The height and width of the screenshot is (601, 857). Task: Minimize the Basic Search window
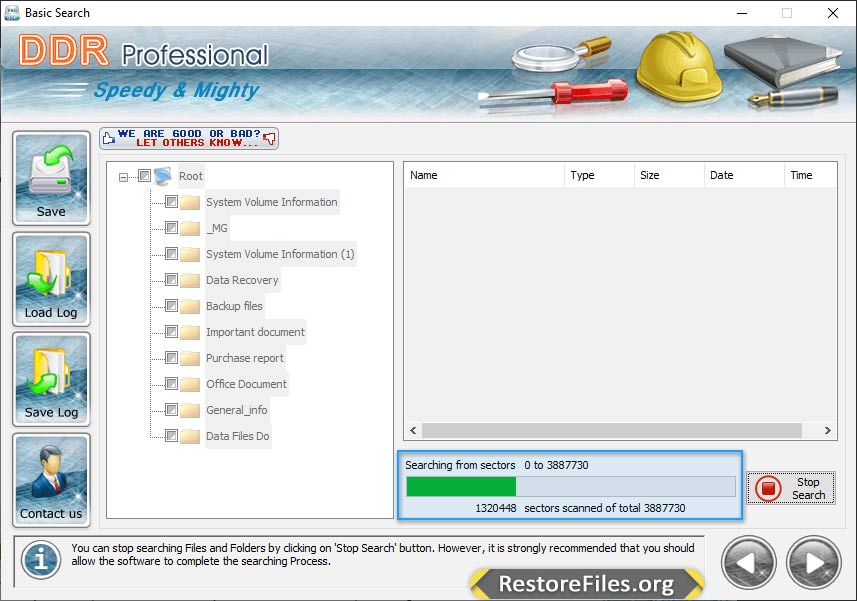click(x=742, y=13)
